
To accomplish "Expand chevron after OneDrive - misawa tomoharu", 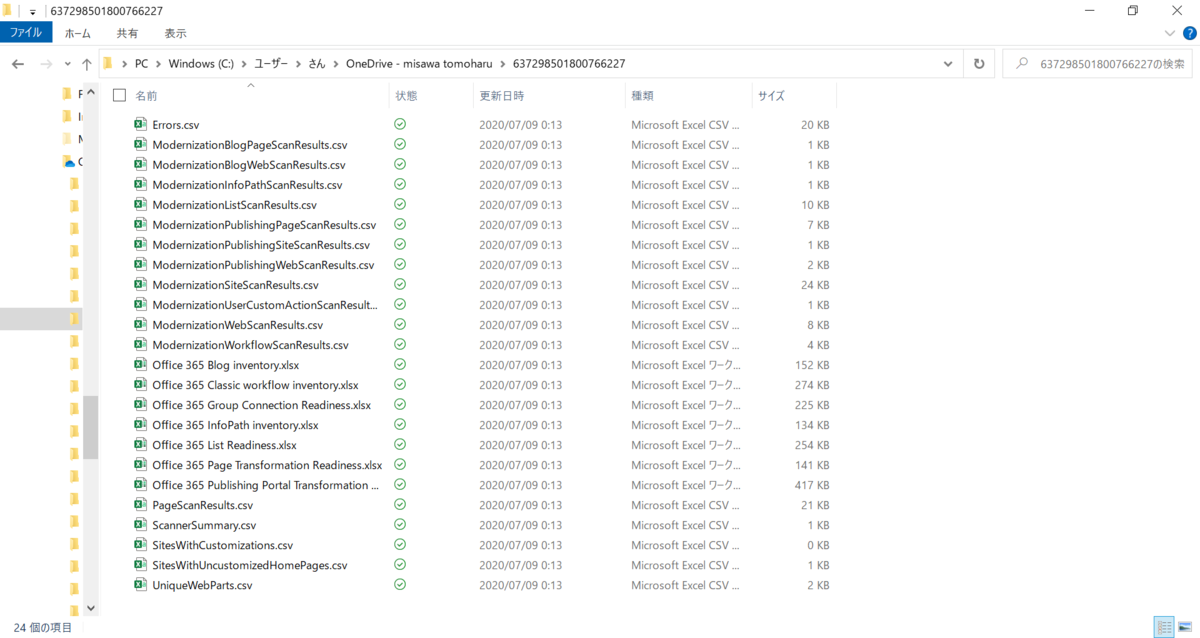I will [x=503, y=64].
